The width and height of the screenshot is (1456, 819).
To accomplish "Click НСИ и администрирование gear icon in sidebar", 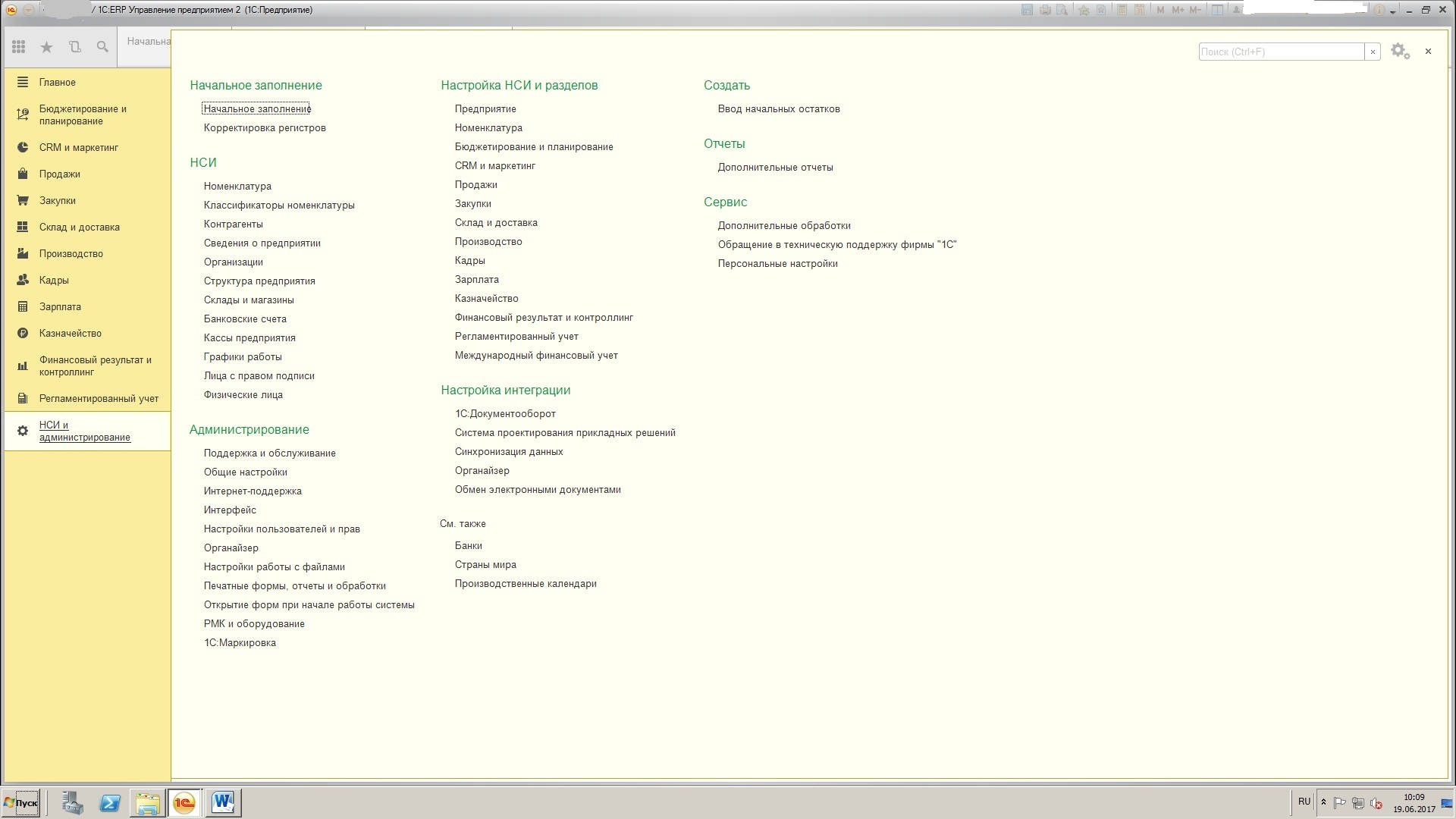I will point(23,431).
